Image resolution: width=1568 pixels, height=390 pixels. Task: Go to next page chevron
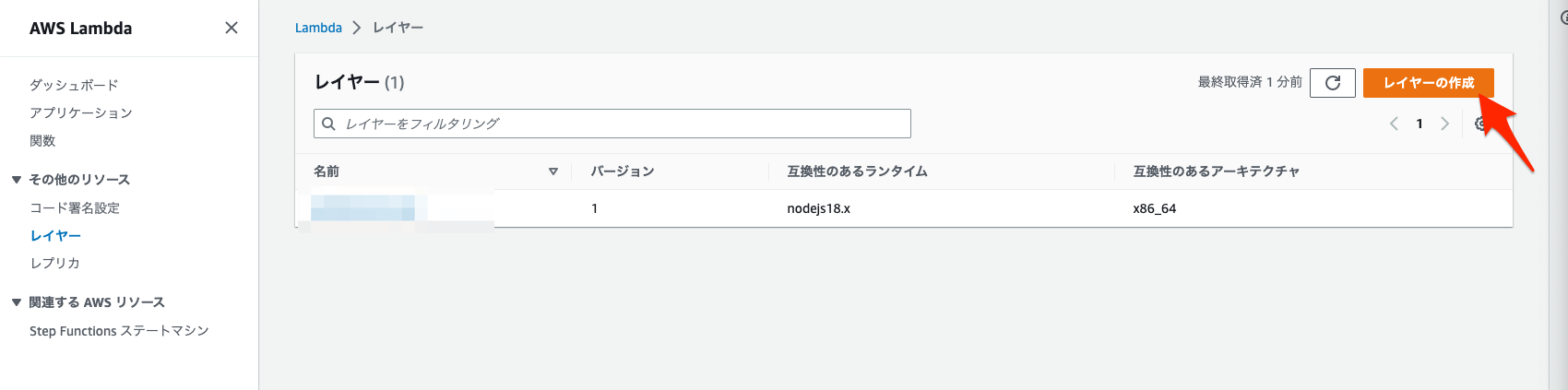point(1445,124)
